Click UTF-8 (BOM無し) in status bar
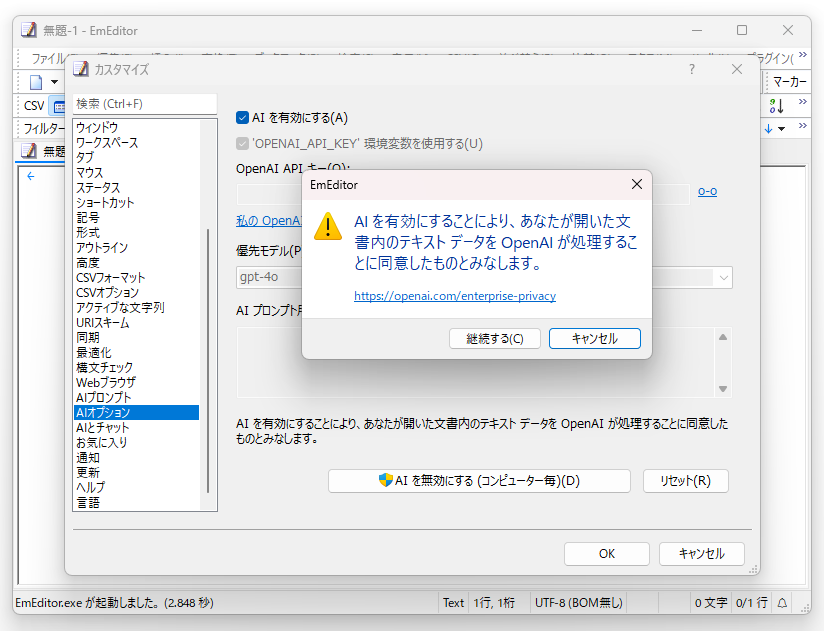 click(579, 603)
